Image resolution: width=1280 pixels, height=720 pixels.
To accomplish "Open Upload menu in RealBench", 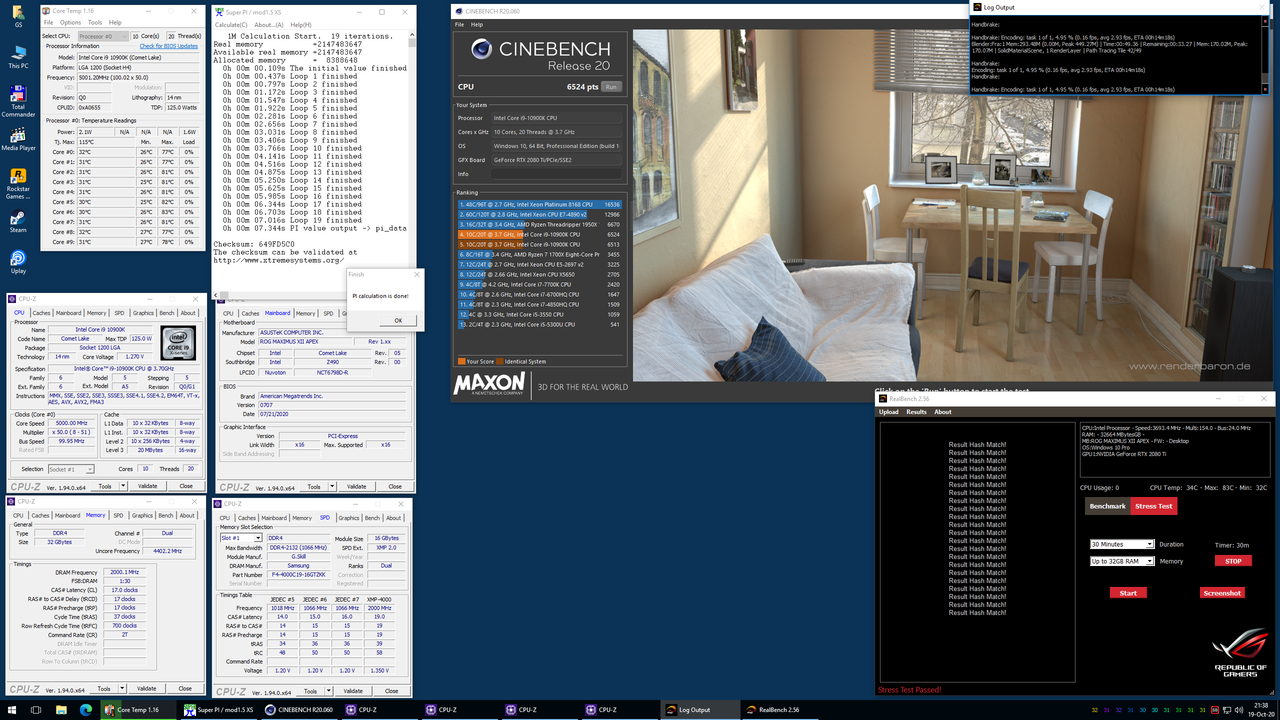I will 888,412.
